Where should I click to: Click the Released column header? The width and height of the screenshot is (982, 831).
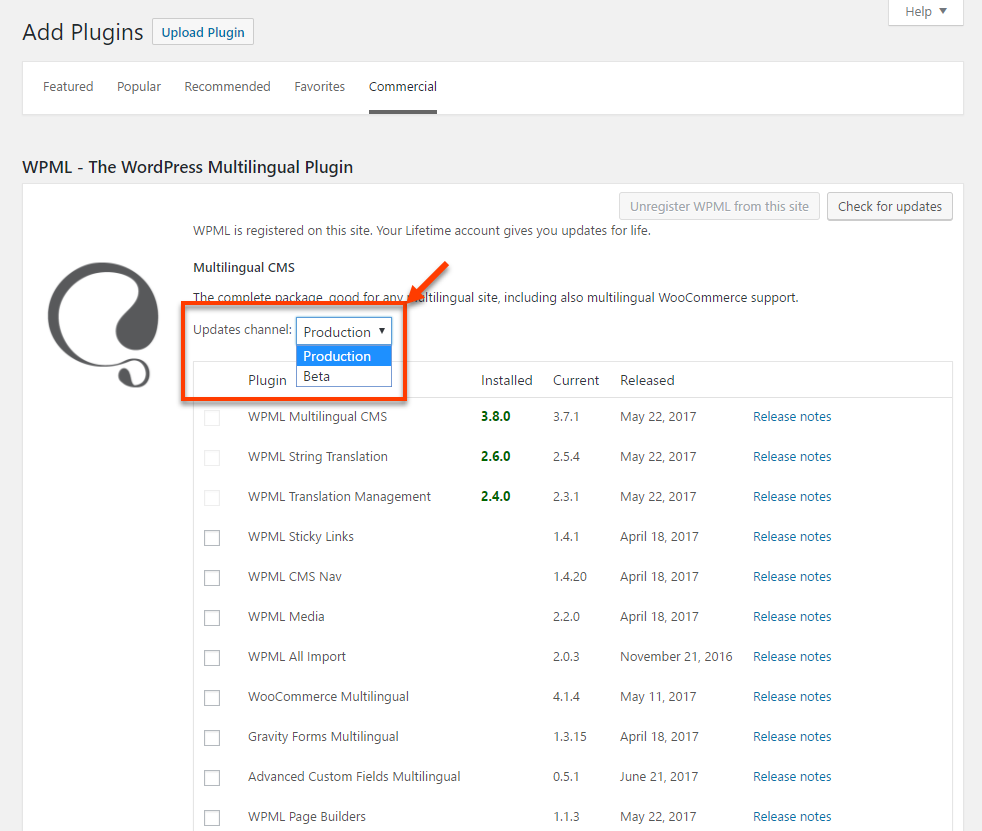click(648, 381)
